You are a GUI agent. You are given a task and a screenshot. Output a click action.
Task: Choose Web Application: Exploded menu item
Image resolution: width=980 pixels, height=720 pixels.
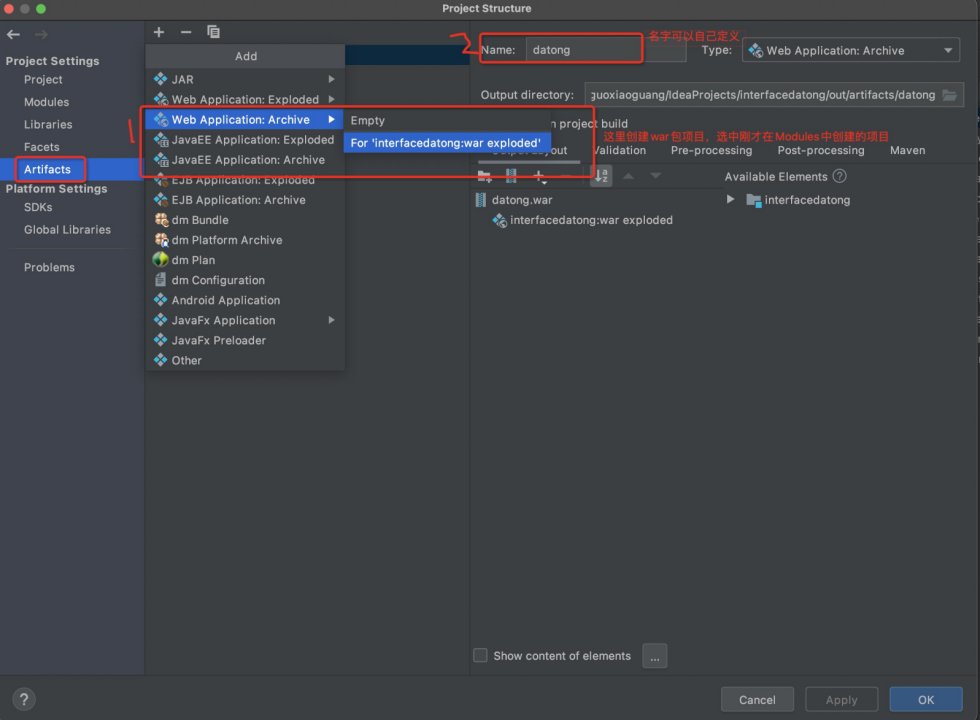[x=245, y=99]
